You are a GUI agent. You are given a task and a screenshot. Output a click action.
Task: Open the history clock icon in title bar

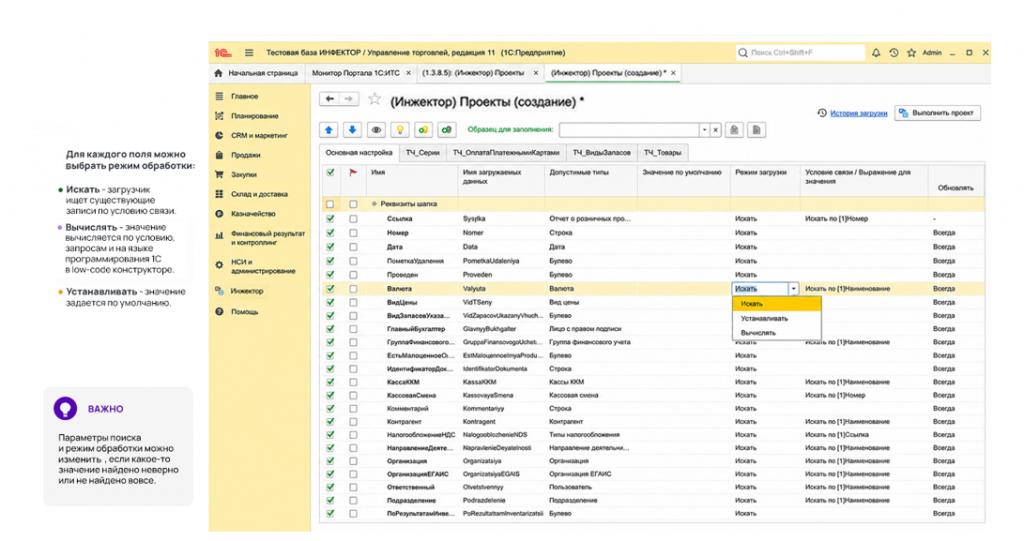click(893, 53)
